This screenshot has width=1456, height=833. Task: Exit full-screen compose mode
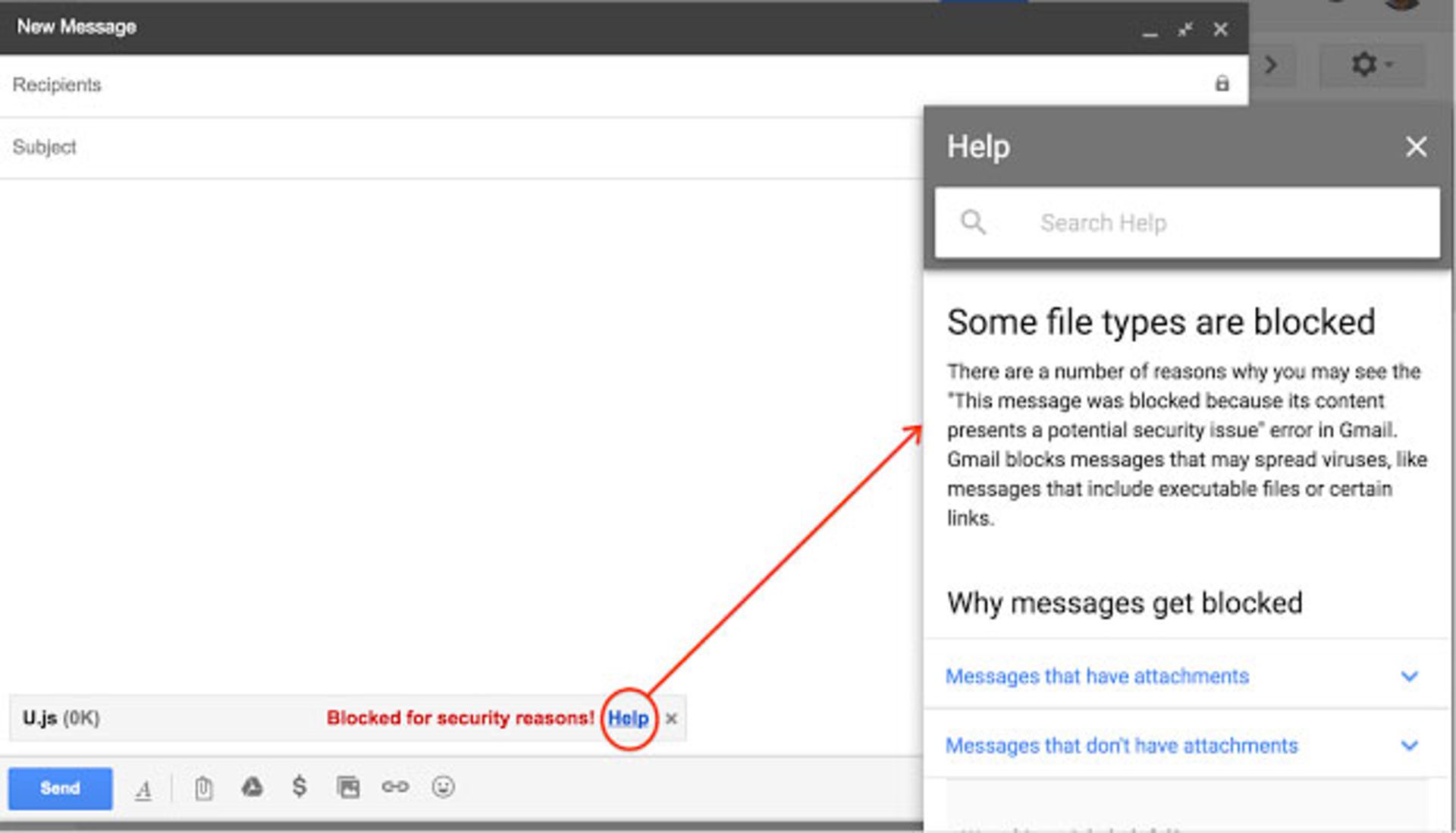(x=1185, y=30)
